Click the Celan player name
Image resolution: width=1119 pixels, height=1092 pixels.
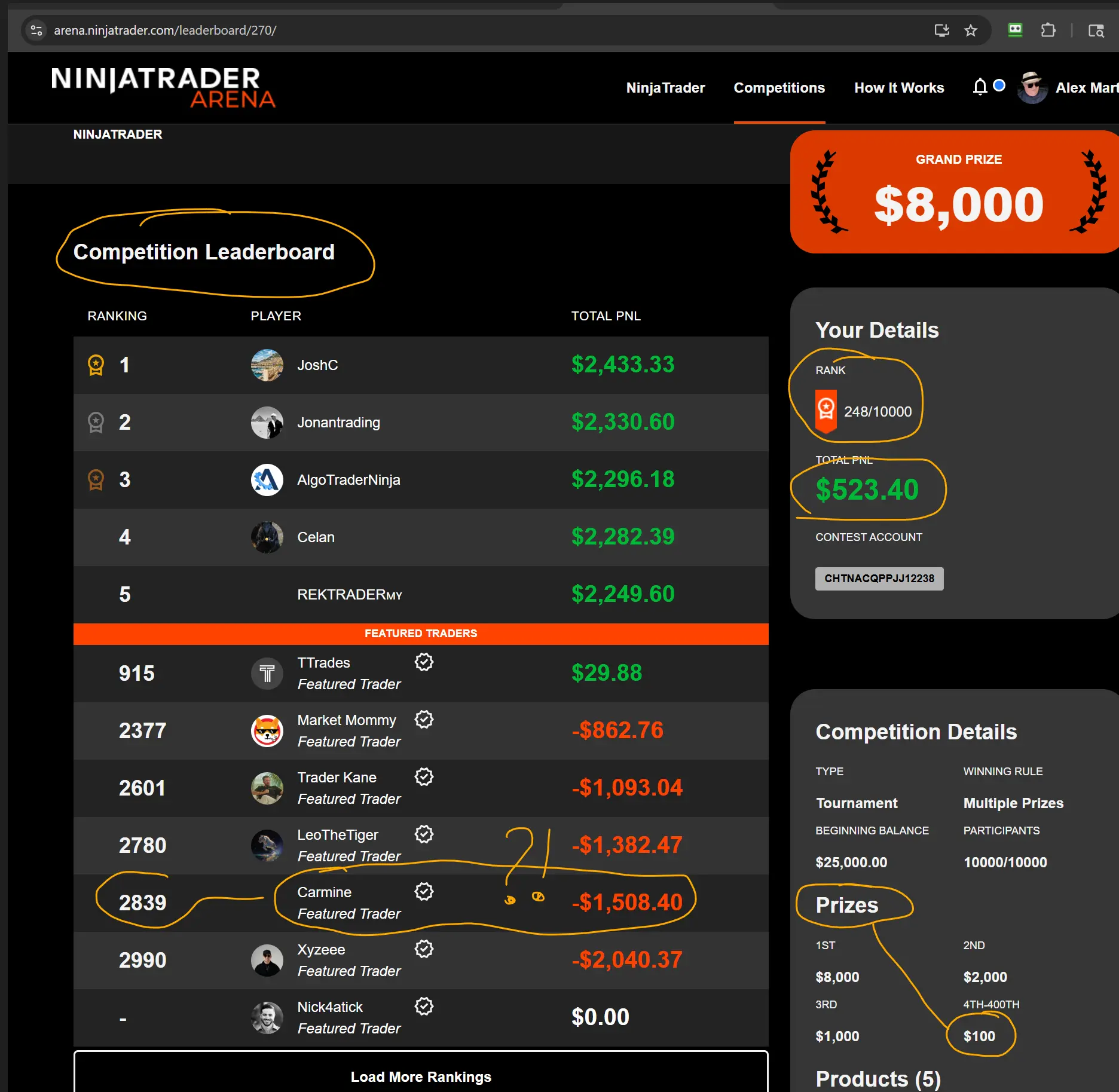pyautogui.click(x=316, y=537)
